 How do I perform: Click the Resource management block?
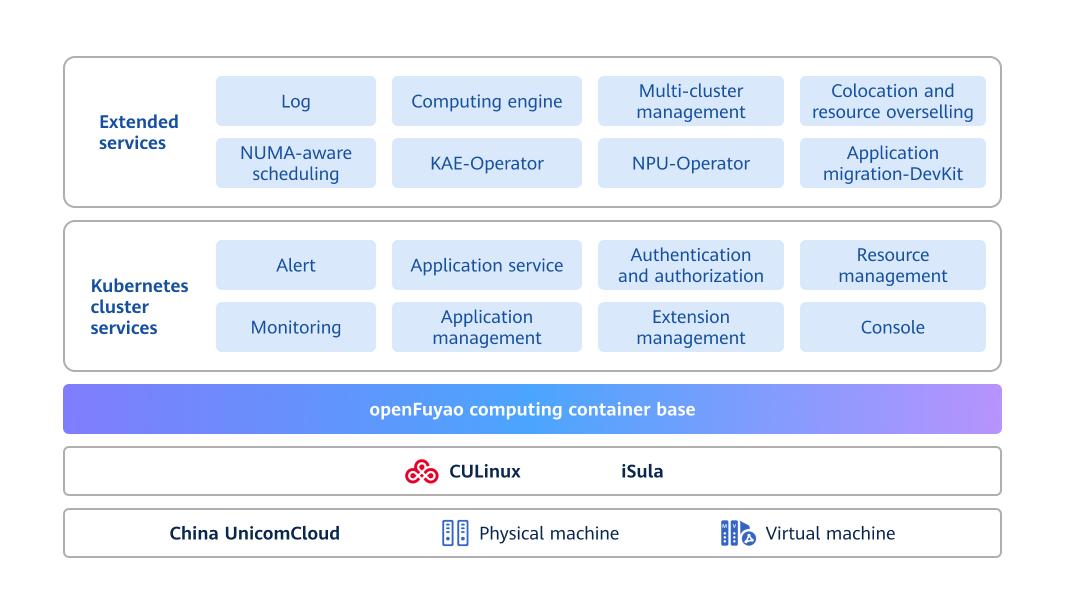892,265
